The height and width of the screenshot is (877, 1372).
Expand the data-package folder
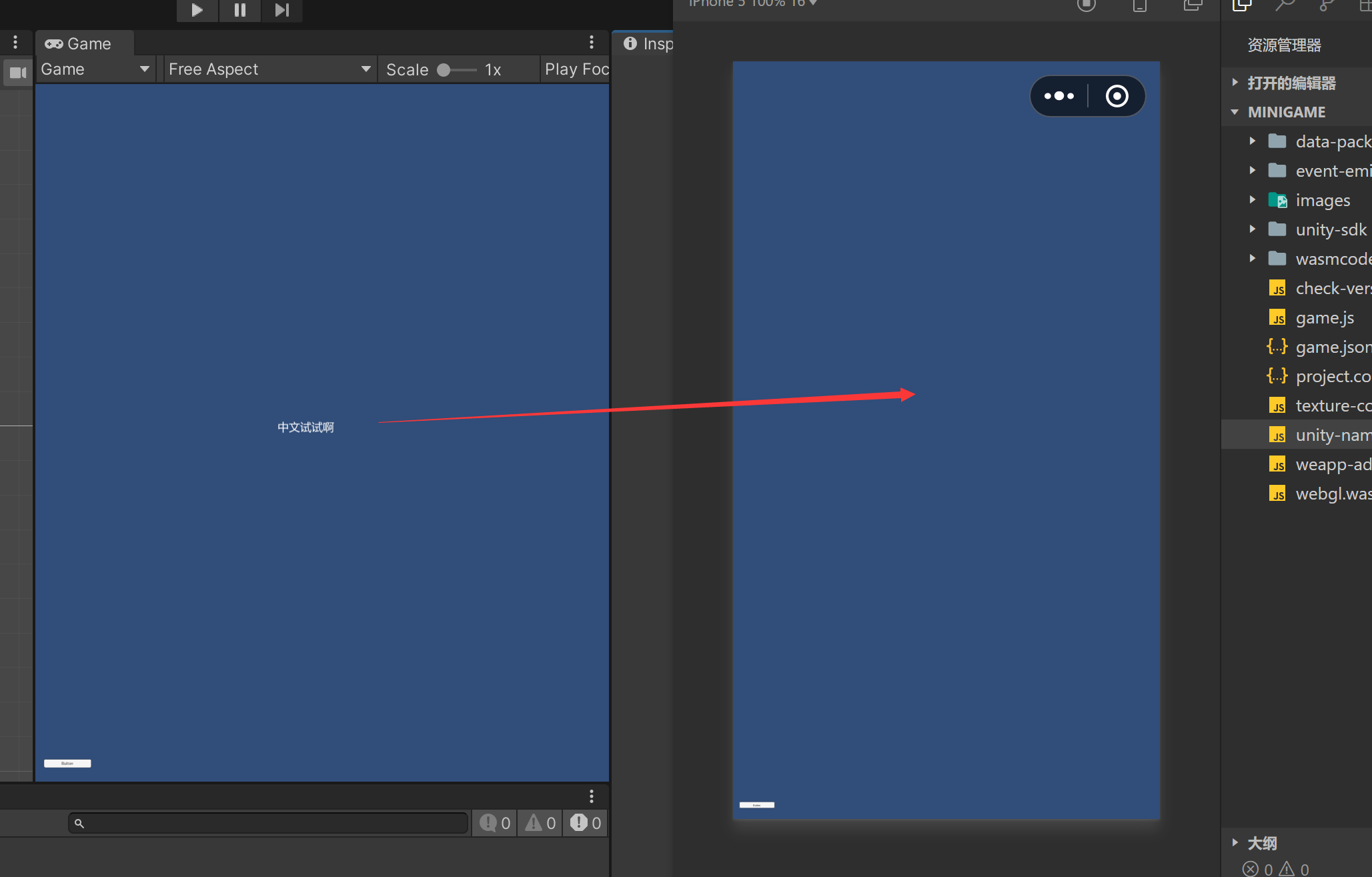[1253, 141]
